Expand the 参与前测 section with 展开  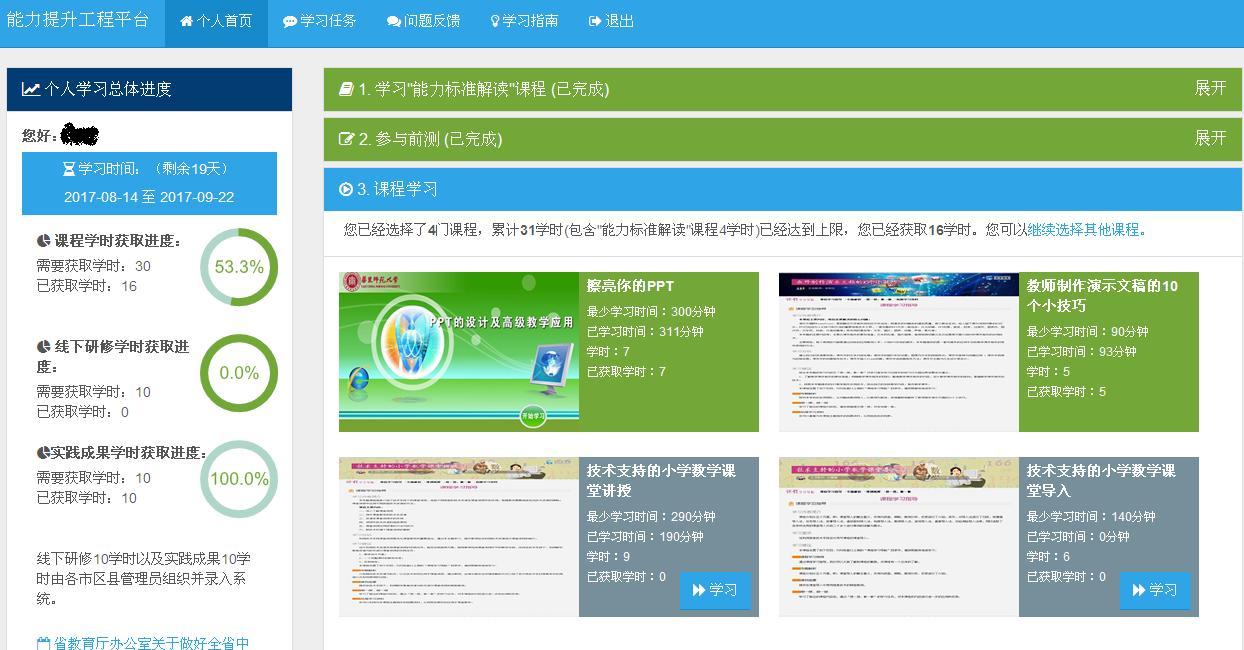click(x=1210, y=138)
